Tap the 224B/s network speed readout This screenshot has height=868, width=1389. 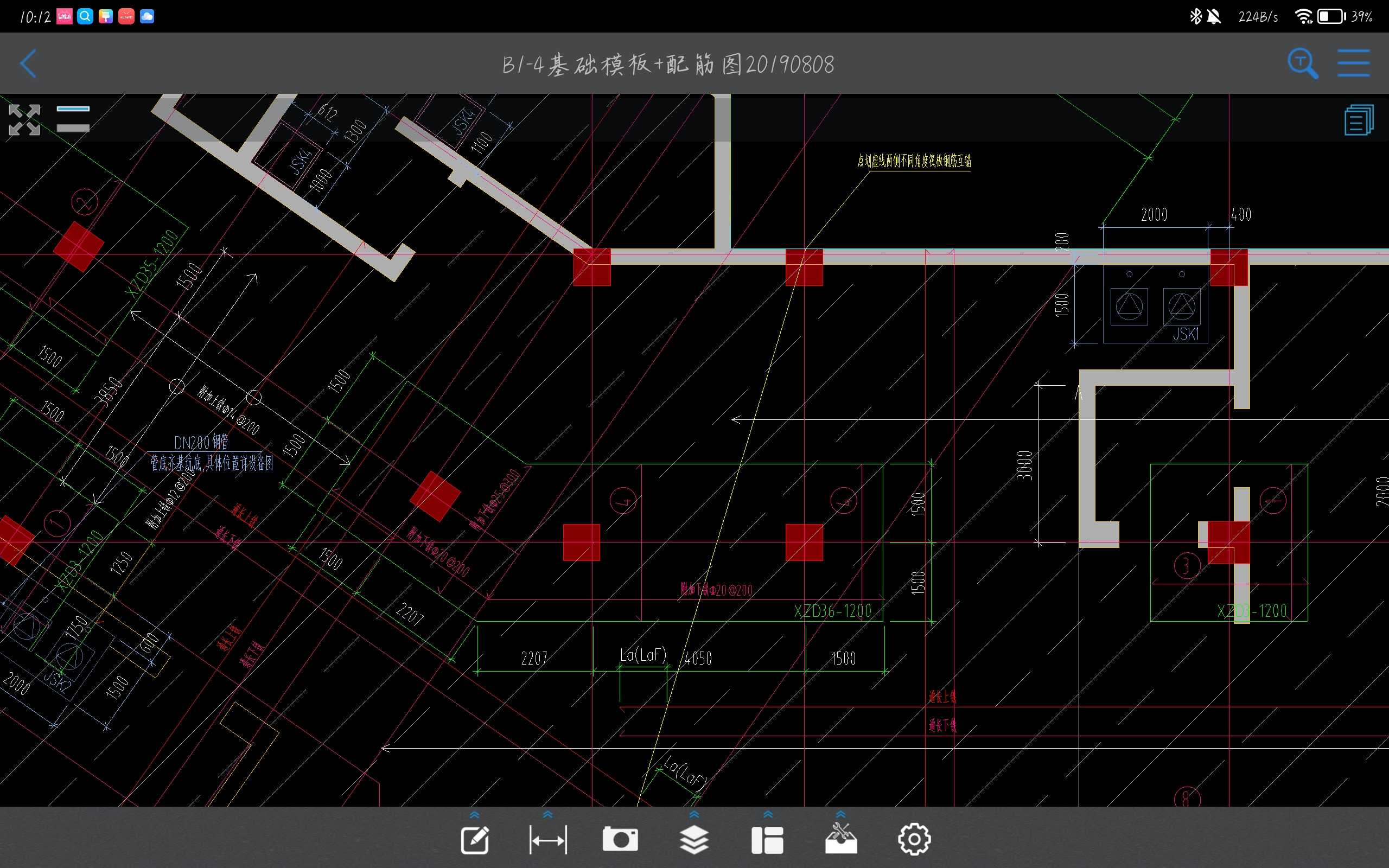click(1258, 17)
